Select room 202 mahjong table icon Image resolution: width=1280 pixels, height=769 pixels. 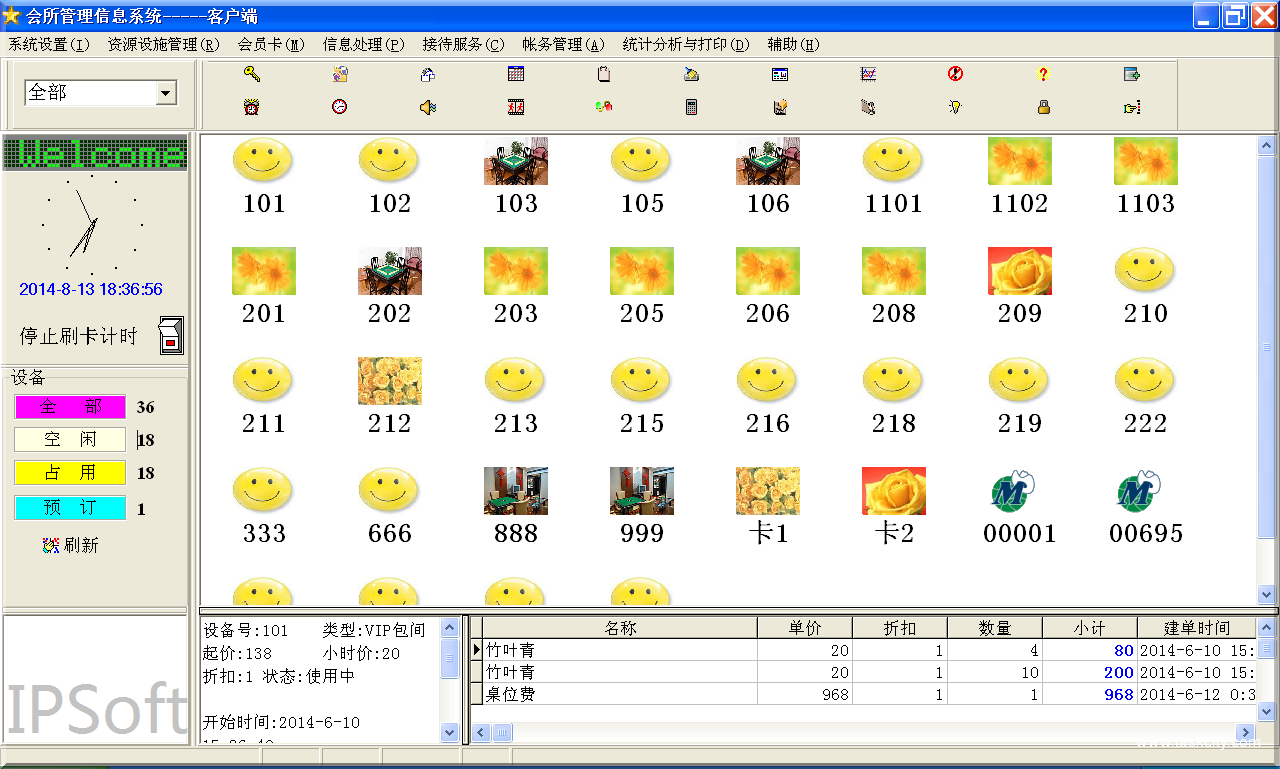click(390, 271)
